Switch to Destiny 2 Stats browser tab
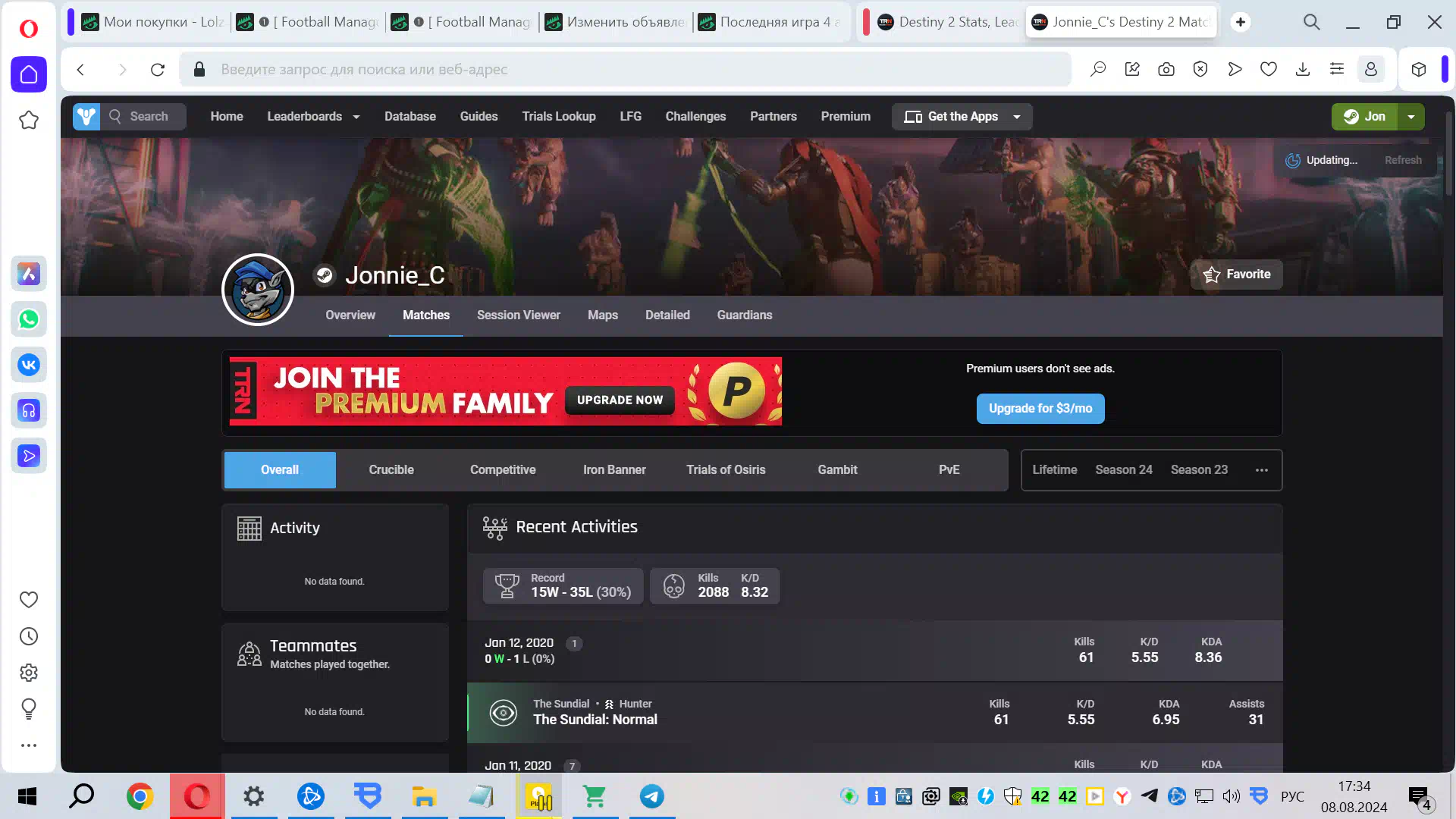This screenshot has height=819, width=1456. [947, 22]
